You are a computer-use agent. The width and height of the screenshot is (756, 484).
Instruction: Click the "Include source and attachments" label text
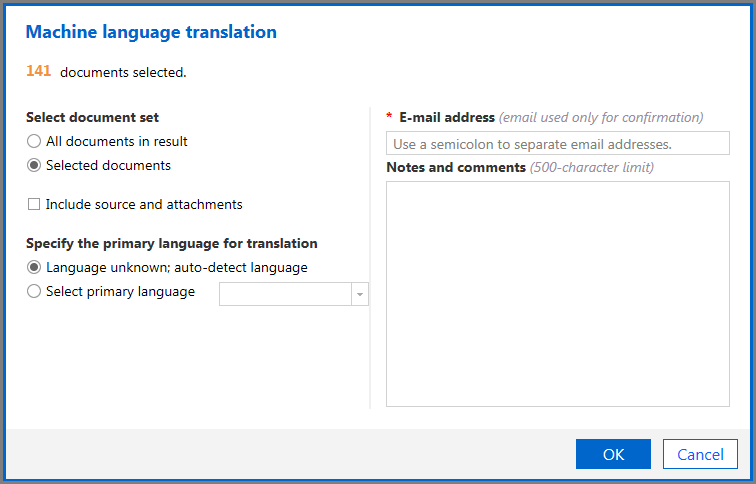[144, 204]
